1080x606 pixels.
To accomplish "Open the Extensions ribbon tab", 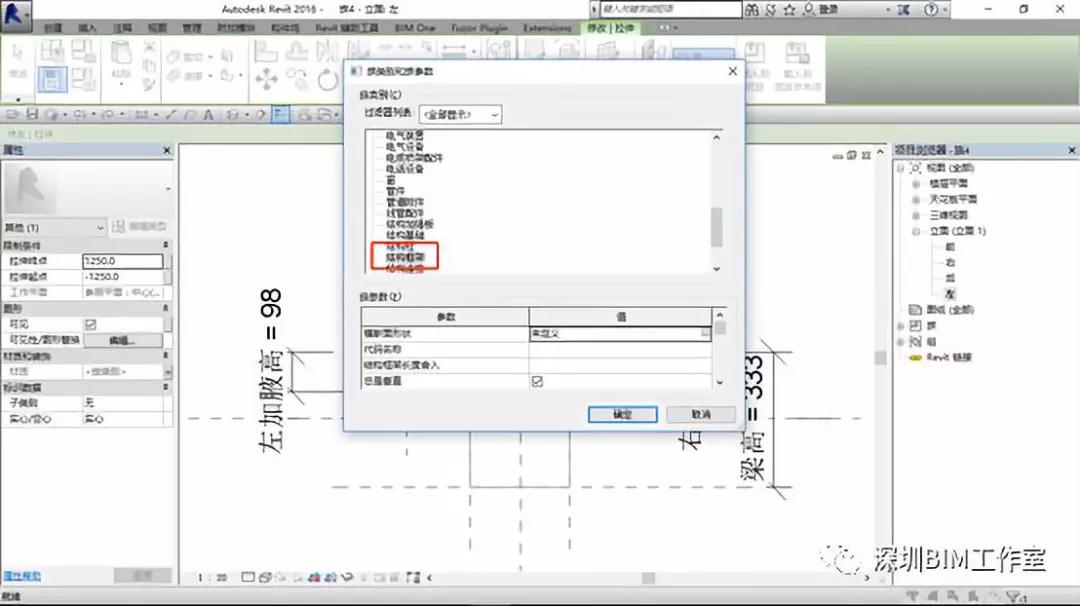I will tap(547, 28).
